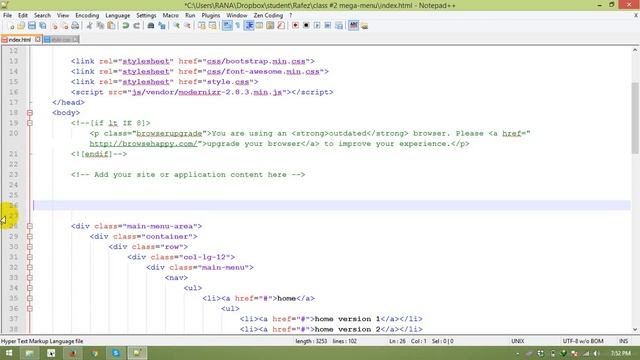Open the Document Map icon
Image resolution: width=640 pixels, height=360 pixels.
click(270, 26)
